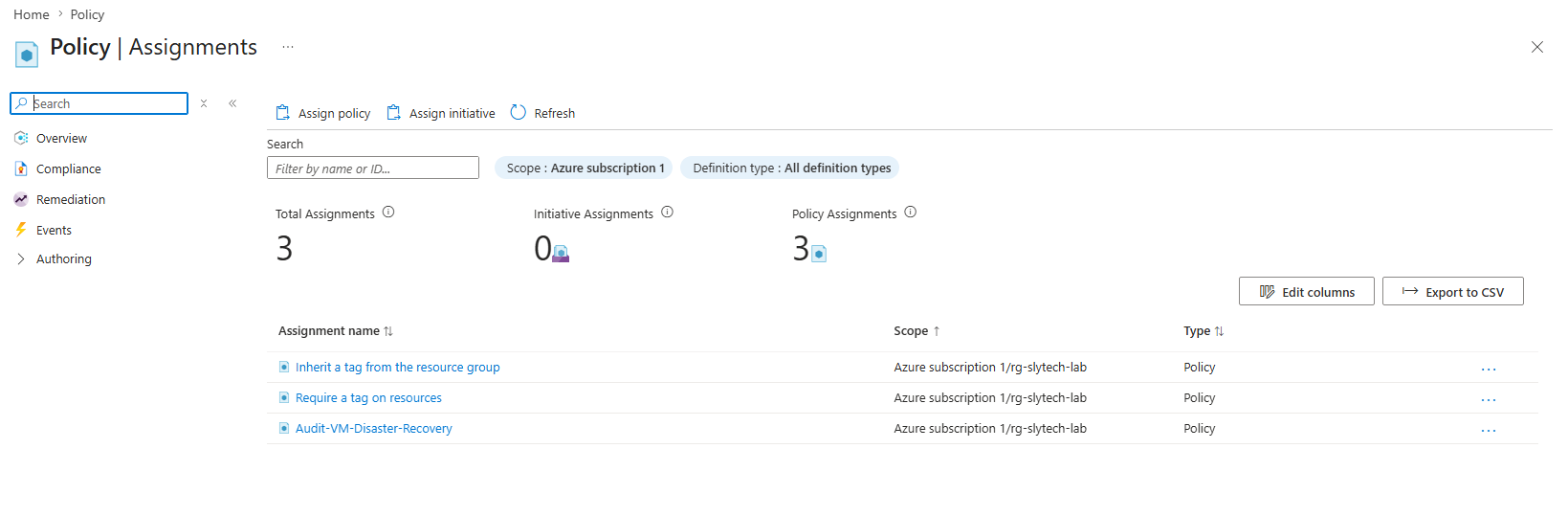The height and width of the screenshot is (516, 1568).
Task: Sort by Scope column arrow
Action: coord(937,331)
